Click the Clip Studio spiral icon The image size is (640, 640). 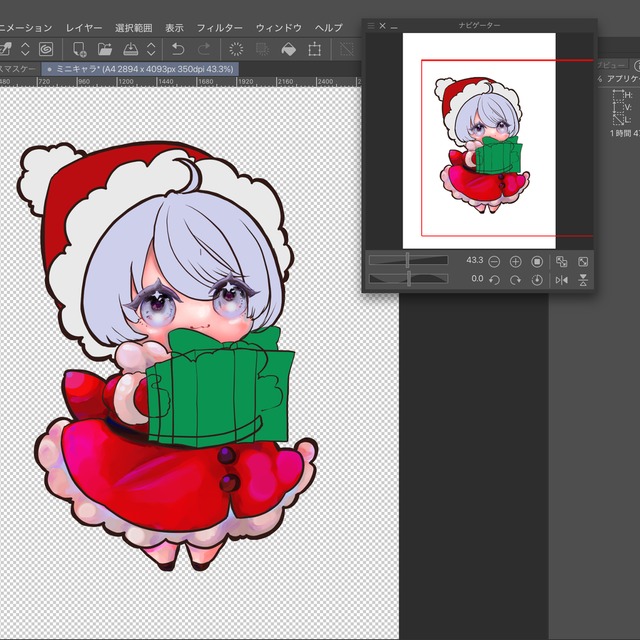[46, 48]
